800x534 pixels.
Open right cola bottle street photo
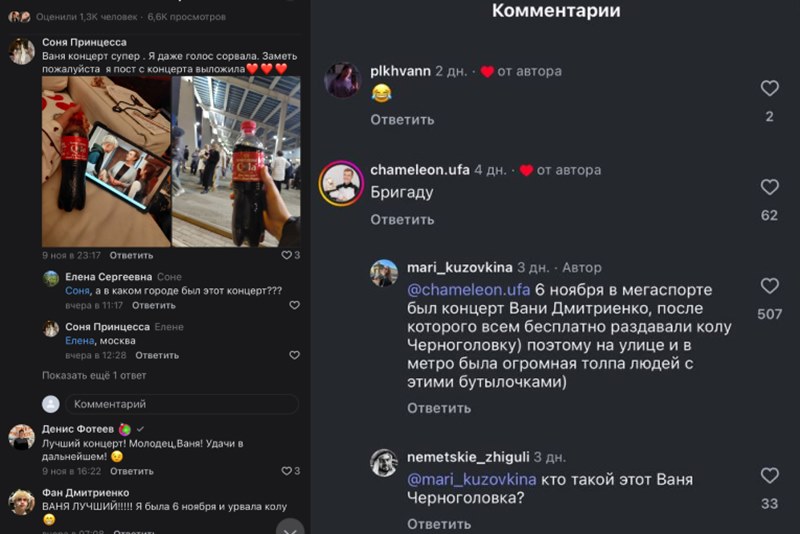click(x=236, y=162)
